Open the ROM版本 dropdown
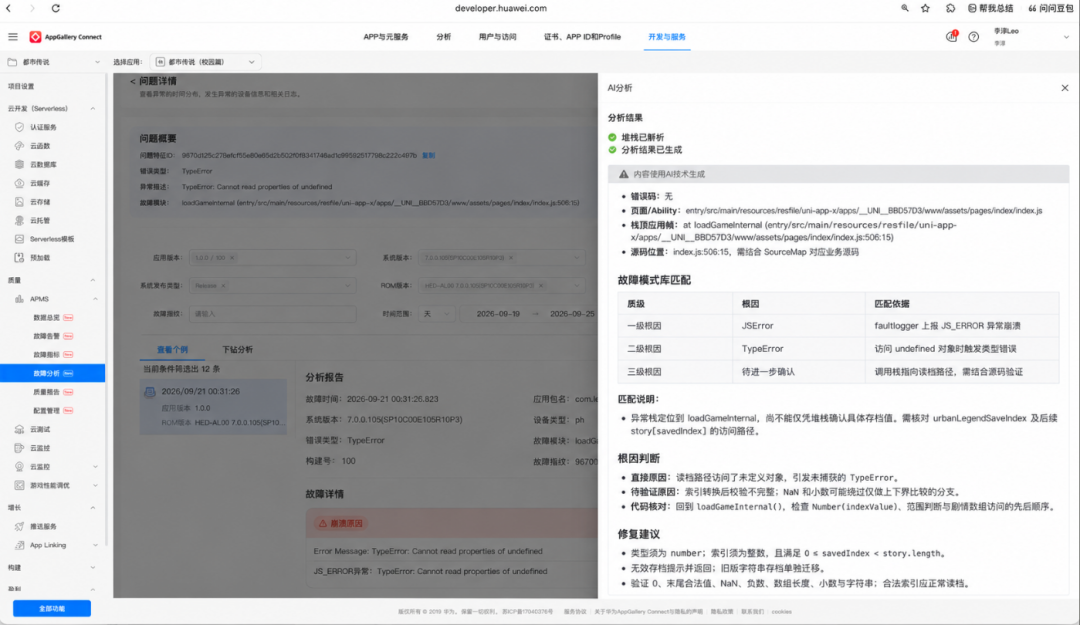Screen dimensions: 1080x625 click(502, 285)
